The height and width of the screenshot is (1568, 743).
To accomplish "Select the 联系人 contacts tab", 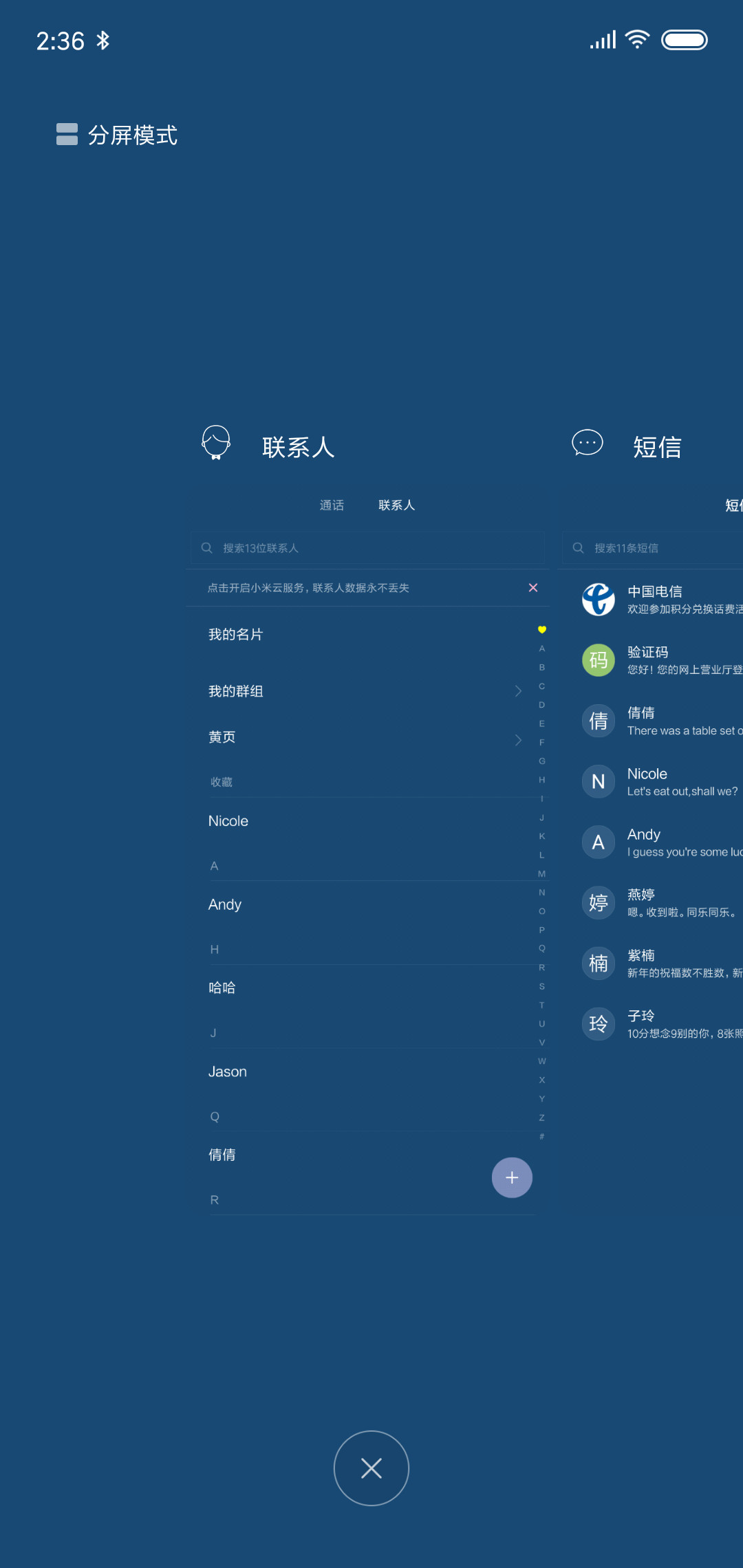I will click(x=397, y=505).
